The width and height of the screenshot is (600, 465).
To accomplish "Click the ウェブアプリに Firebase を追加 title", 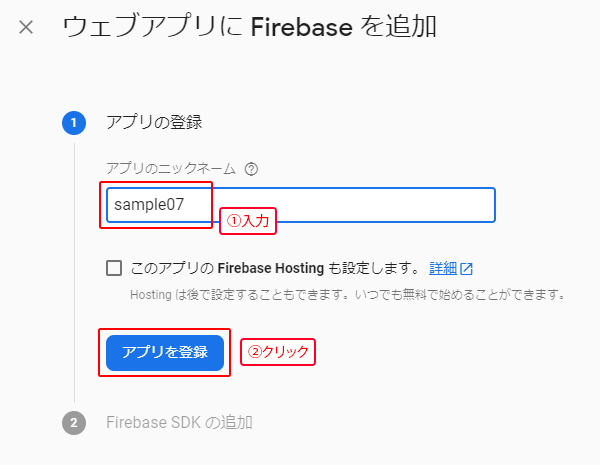I will click(x=249, y=27).
